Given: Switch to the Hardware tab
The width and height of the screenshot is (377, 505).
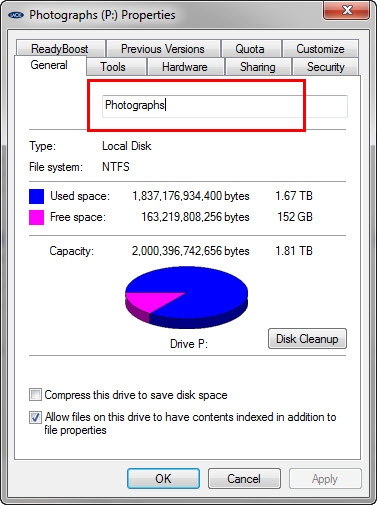Looking at the screenshot, I should (x=185, y=67).
